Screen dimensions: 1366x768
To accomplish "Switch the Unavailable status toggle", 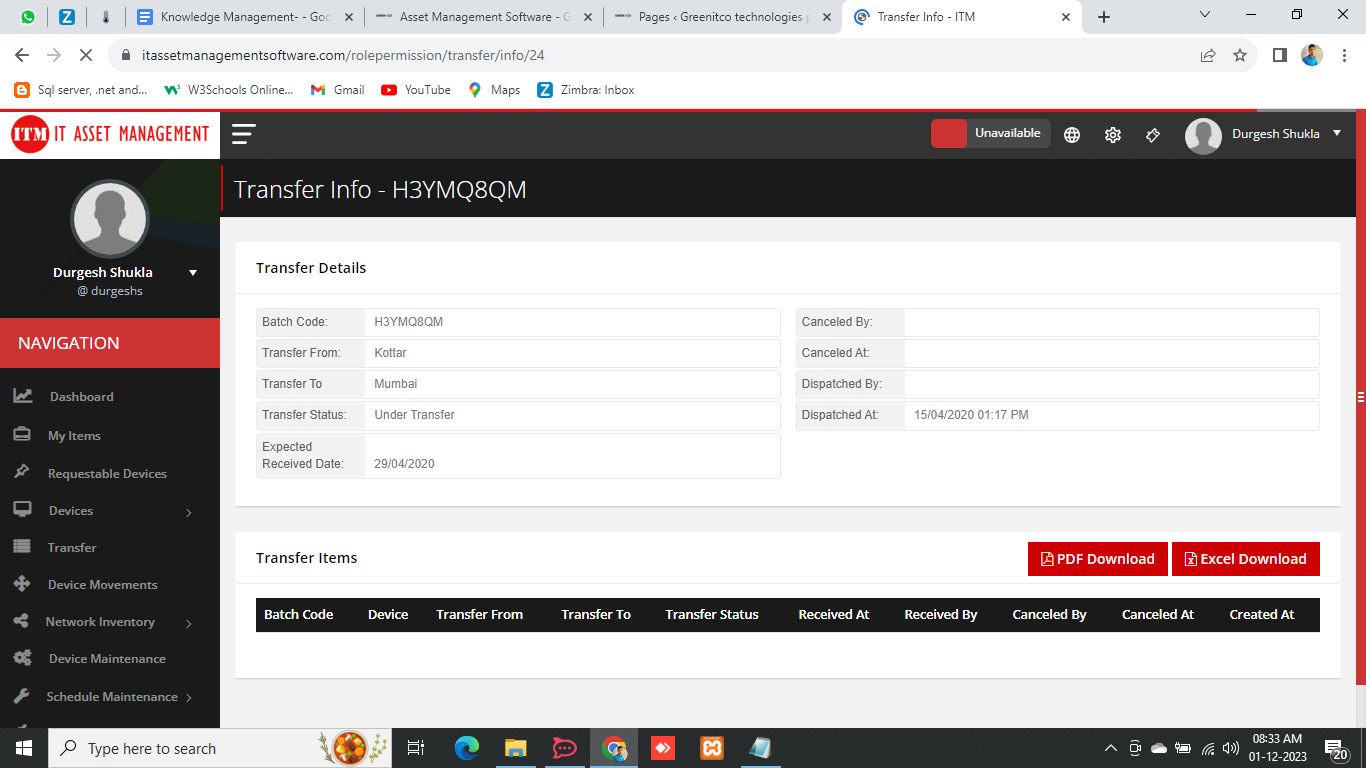I will [990, 133].
